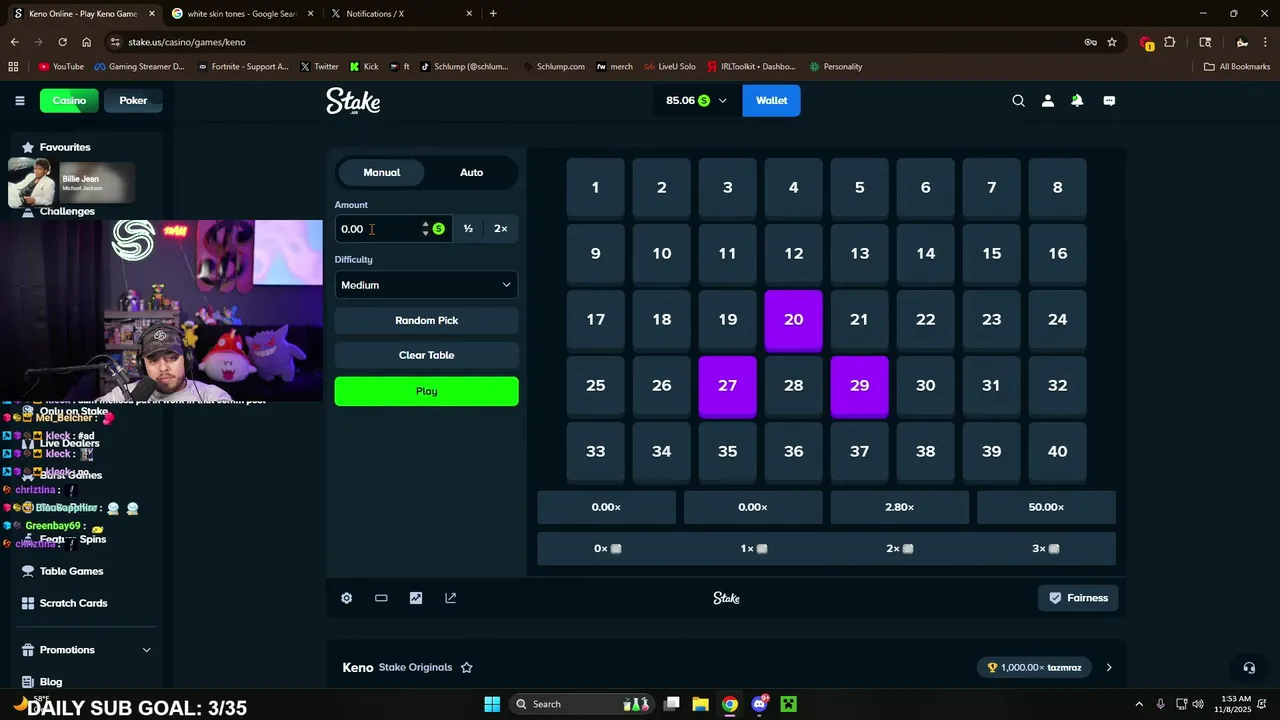Open Chrome apps grid in bookmarks bar
The width and height of the screenshot is (1280, 720).
(x=13, y=66)
